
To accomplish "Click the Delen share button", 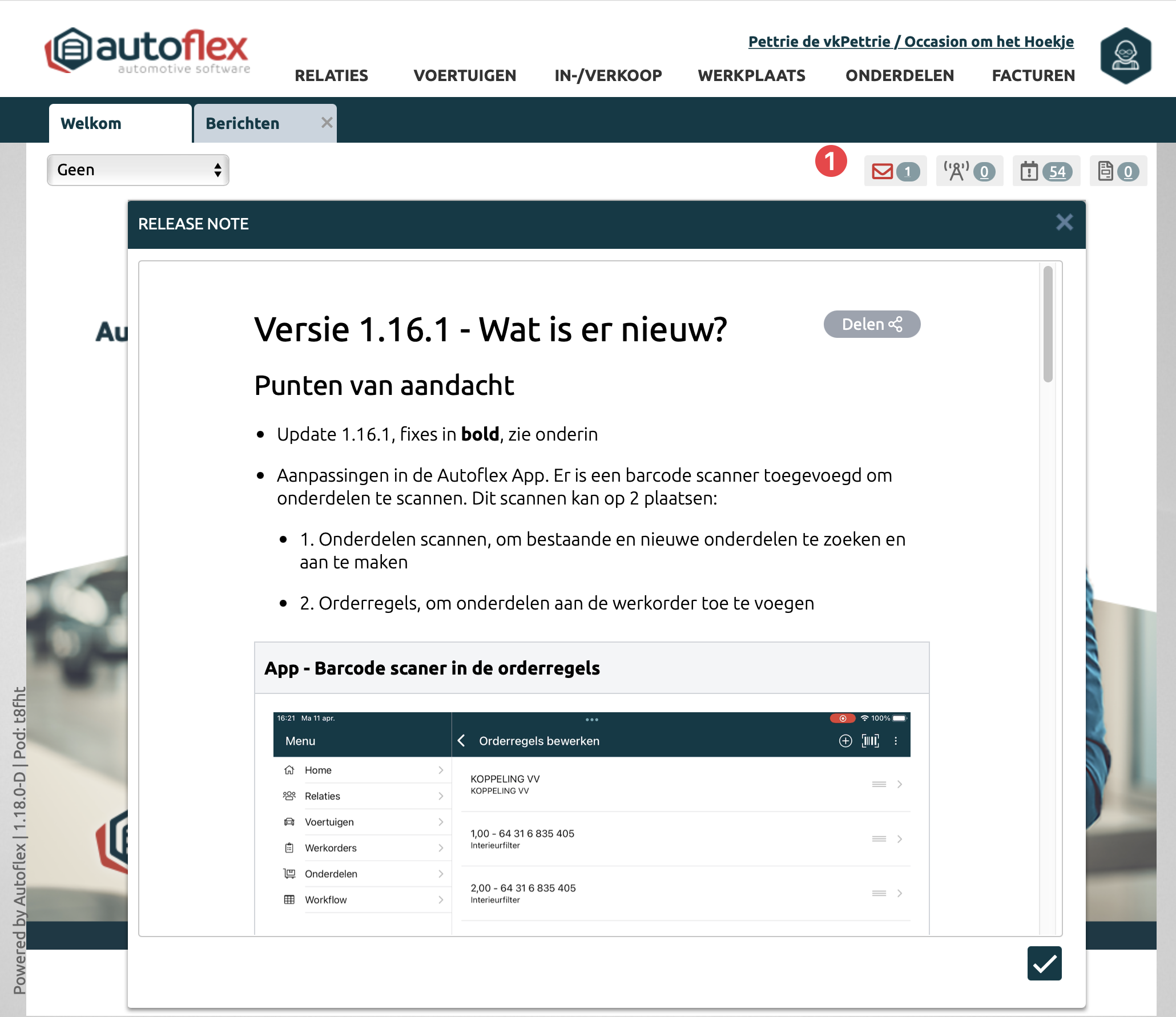I will (872, 324).
